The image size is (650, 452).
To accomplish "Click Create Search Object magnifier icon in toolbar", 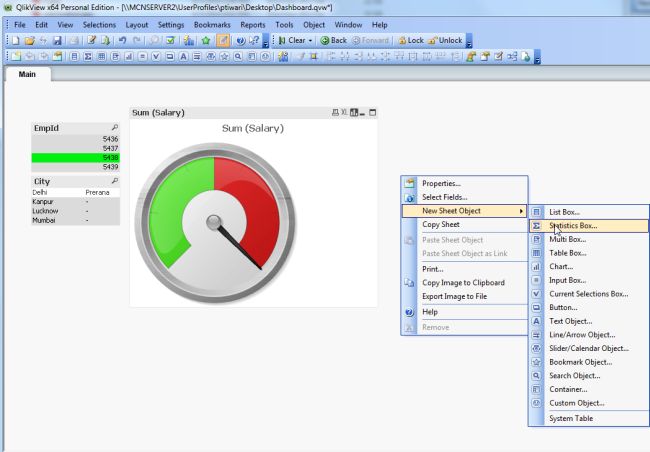I will point(238,56).
